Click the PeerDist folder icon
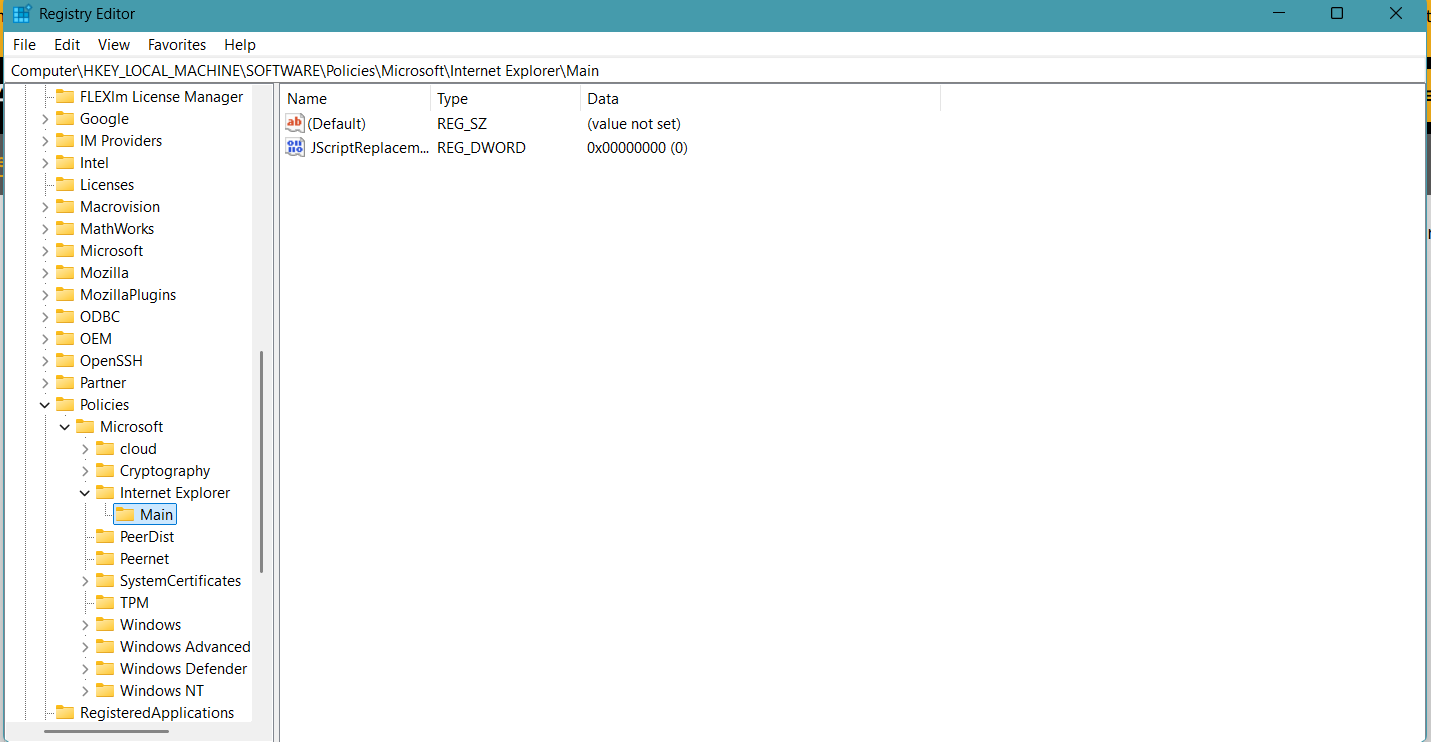 point(105,537)
